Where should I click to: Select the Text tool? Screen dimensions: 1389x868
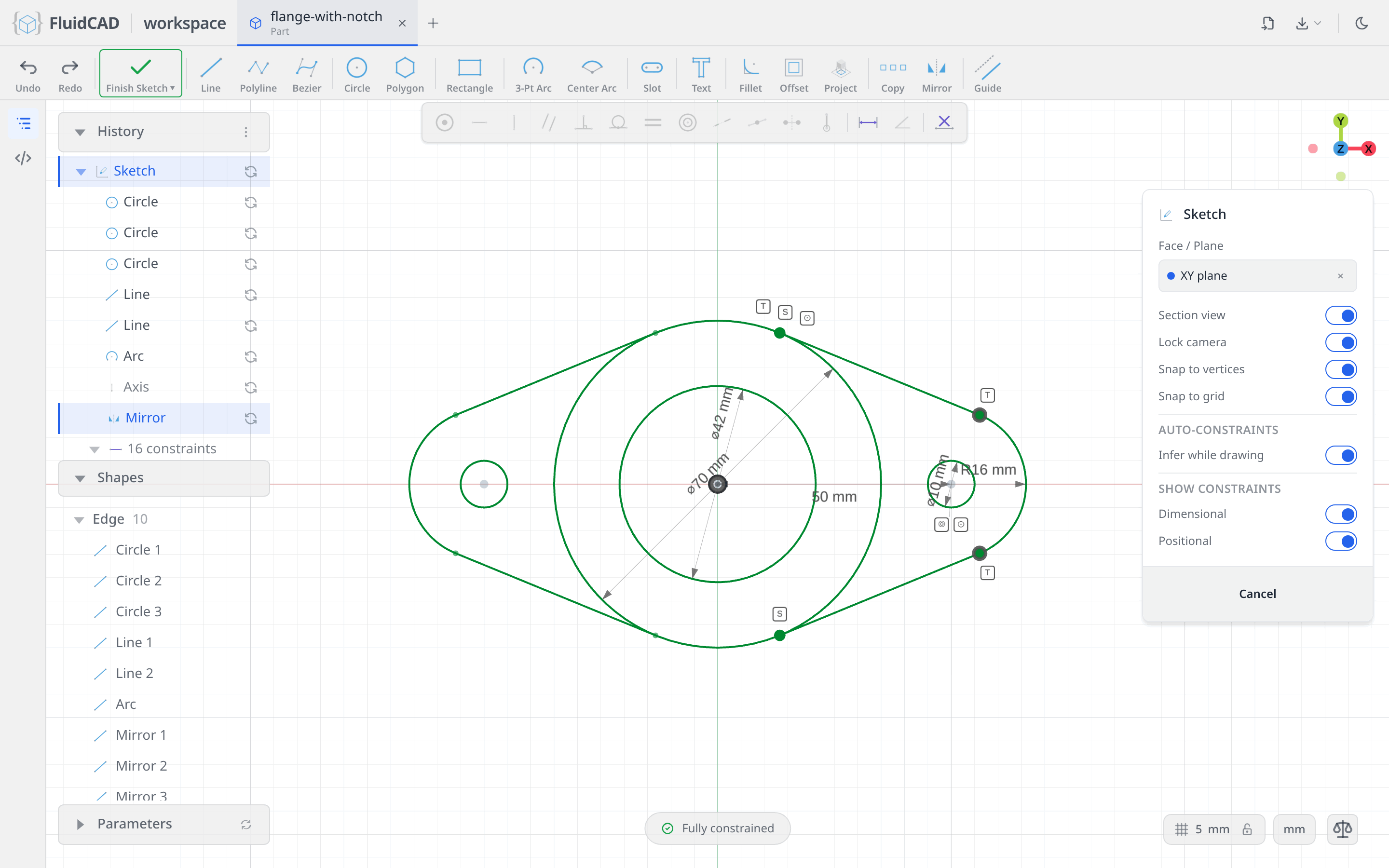coord(701,74)
